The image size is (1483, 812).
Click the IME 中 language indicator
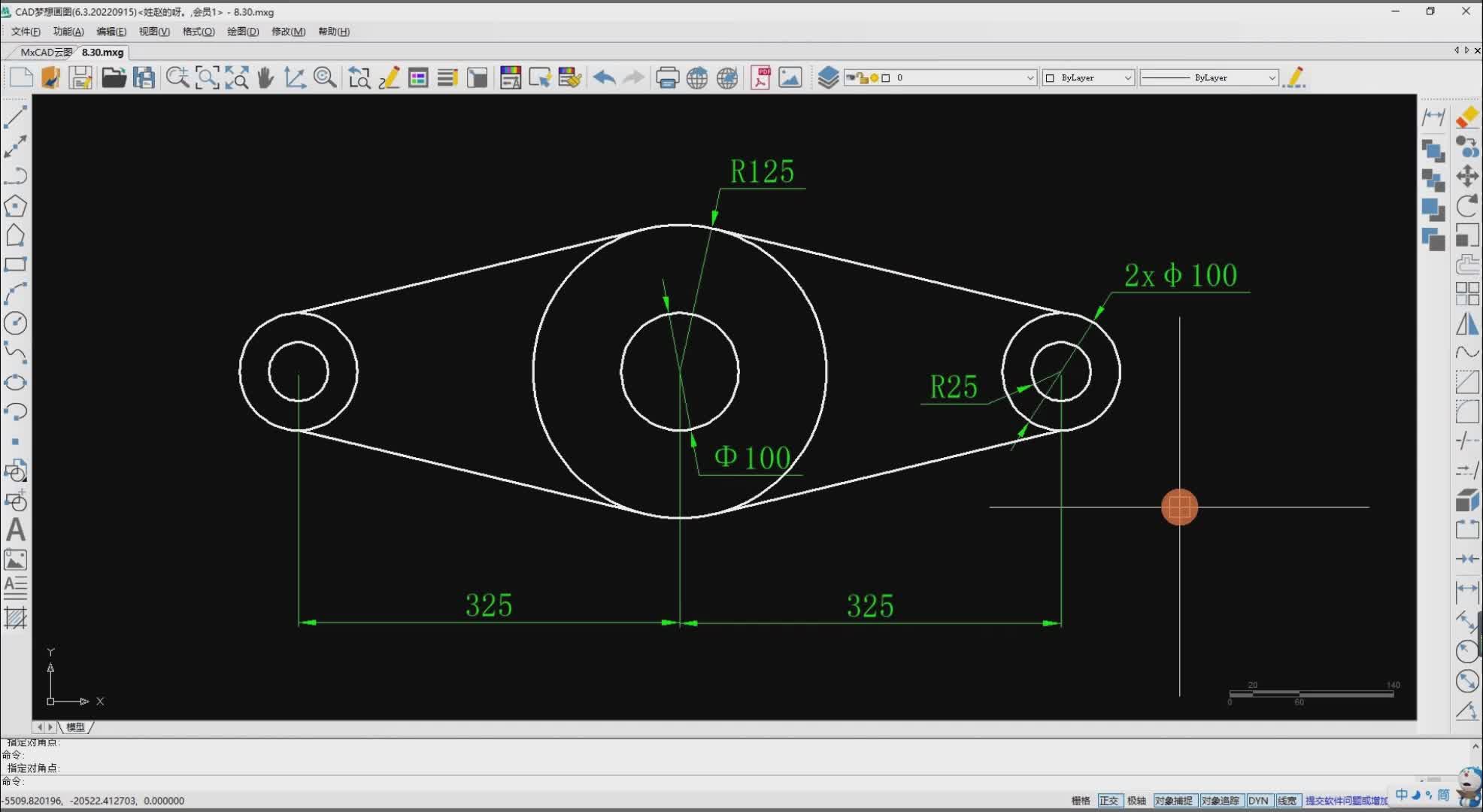point(1402,795)
